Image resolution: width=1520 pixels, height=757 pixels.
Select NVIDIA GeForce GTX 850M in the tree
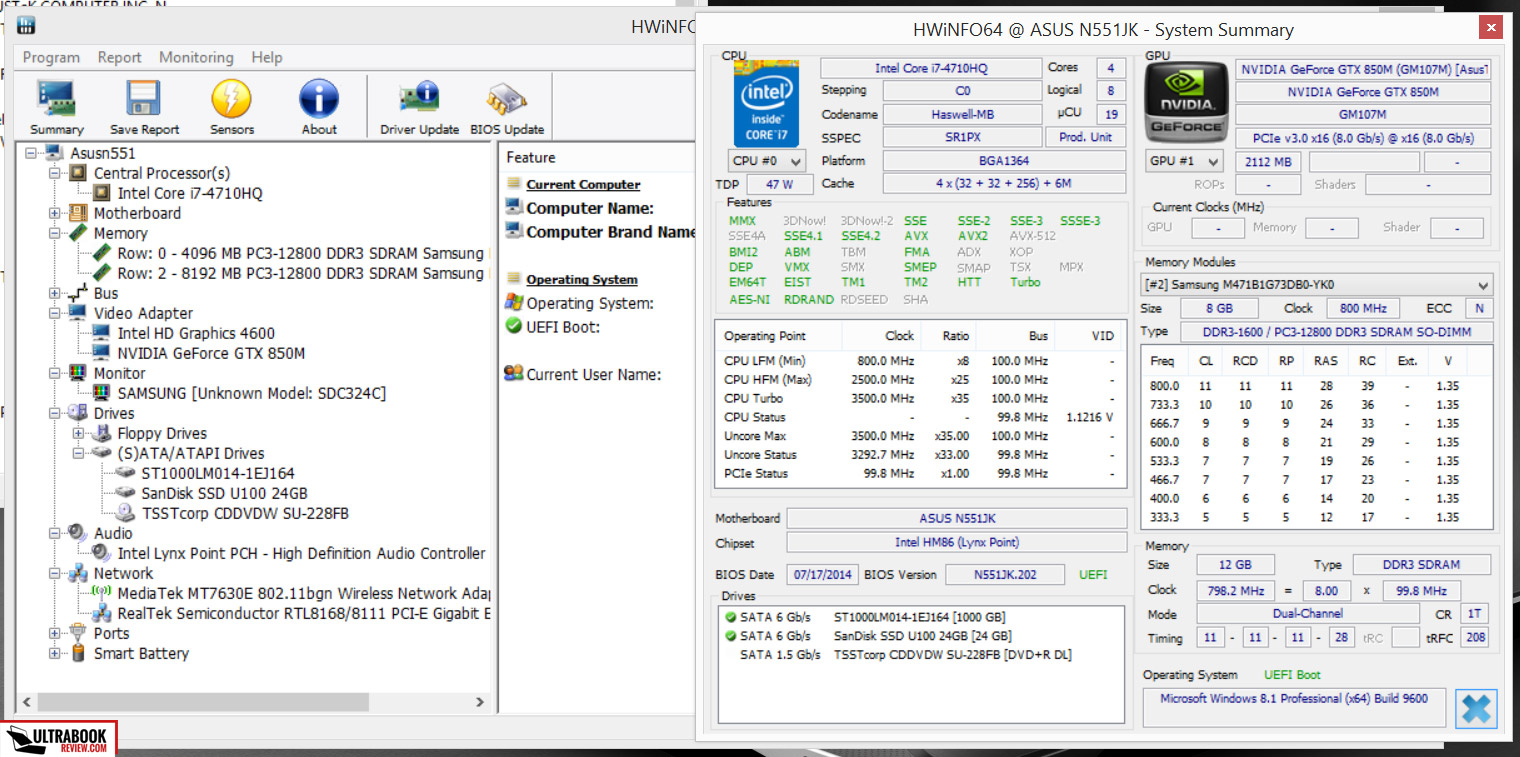coord(211,353)
